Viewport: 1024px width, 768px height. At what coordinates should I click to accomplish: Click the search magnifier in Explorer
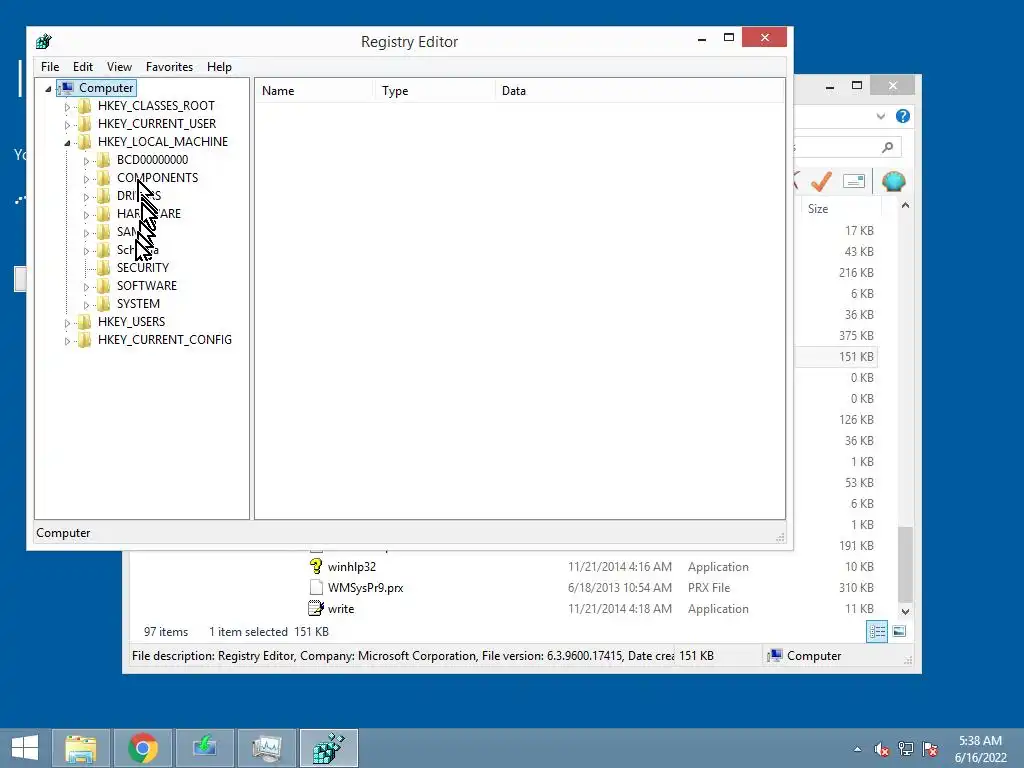tap(887, 148)
